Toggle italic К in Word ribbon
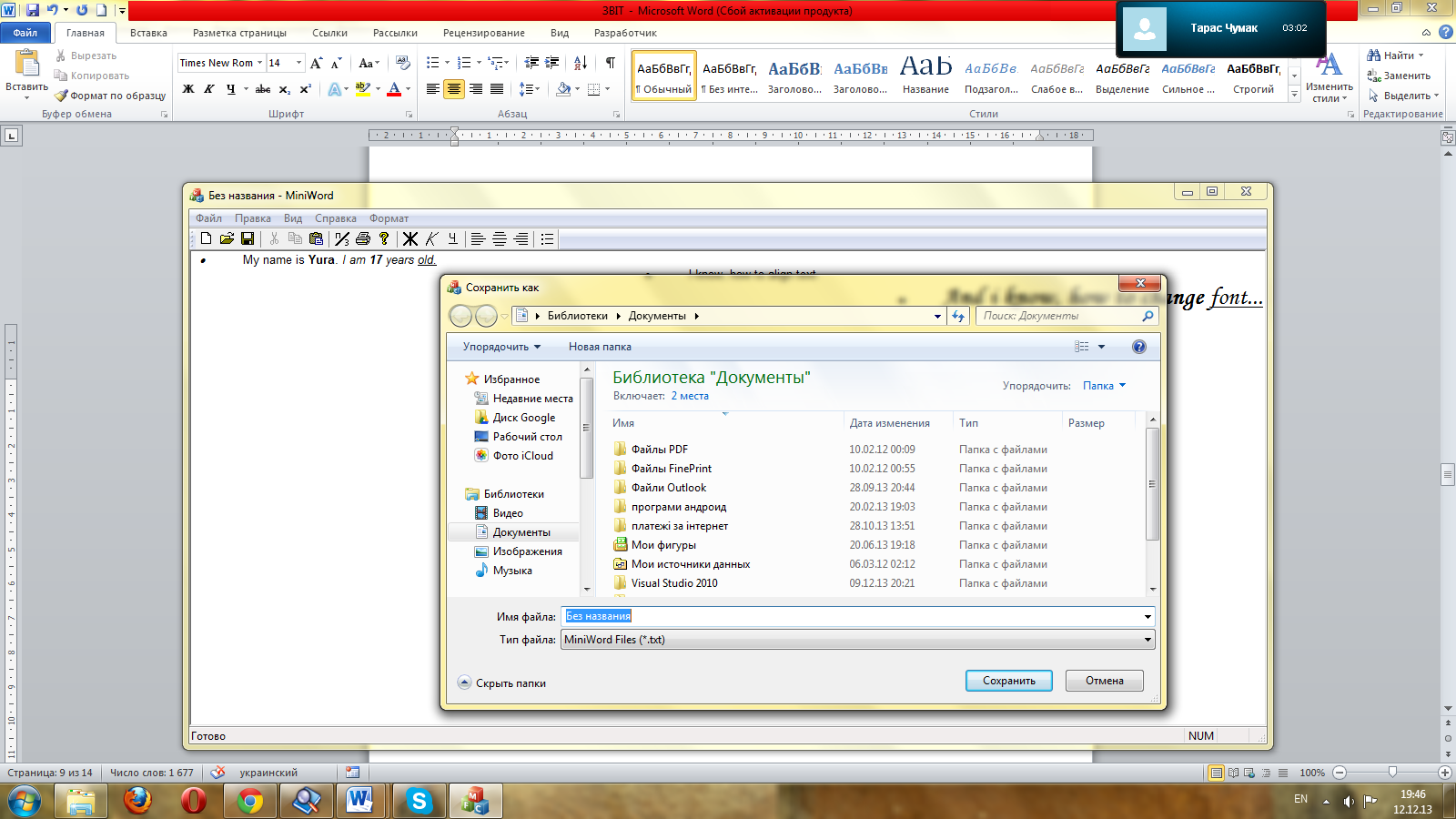This screenshot has width=1456, height=819. 209,89
